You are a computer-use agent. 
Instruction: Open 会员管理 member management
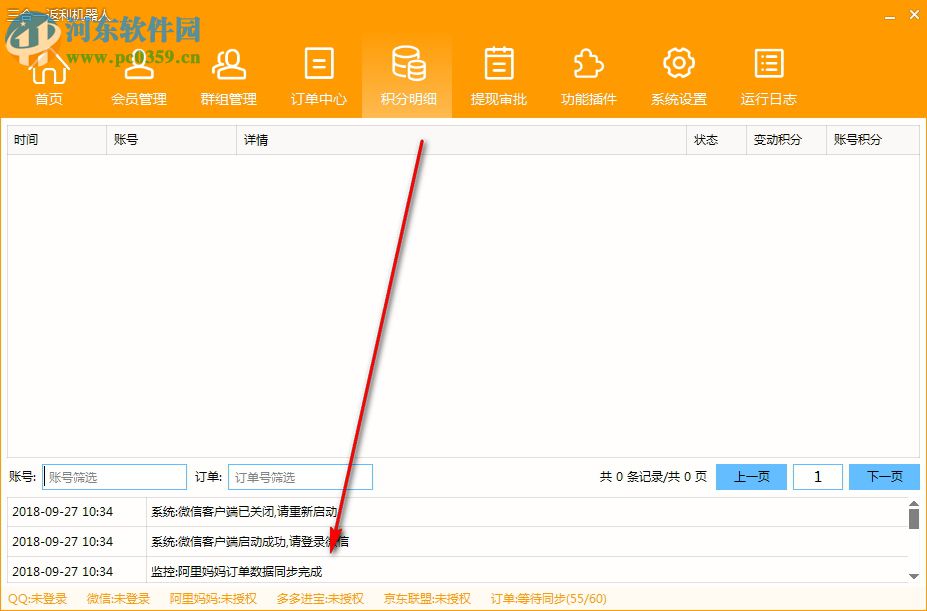click(138, 75)
